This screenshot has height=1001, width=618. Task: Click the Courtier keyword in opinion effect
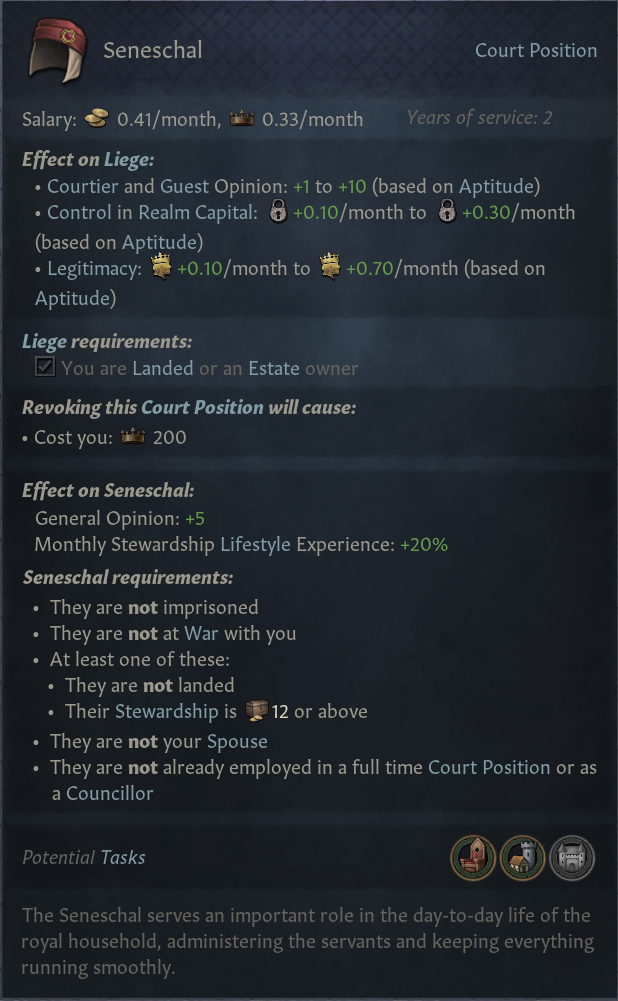(x=83, y=186)
